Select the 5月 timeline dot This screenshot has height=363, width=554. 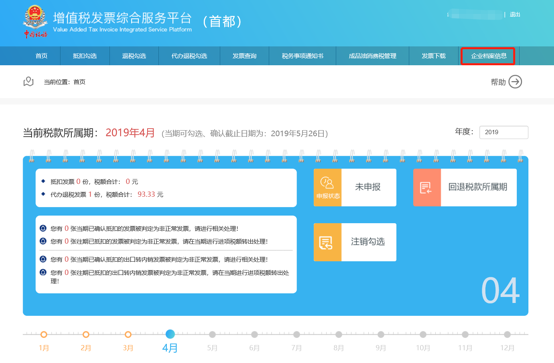click(x=212, y=334)
